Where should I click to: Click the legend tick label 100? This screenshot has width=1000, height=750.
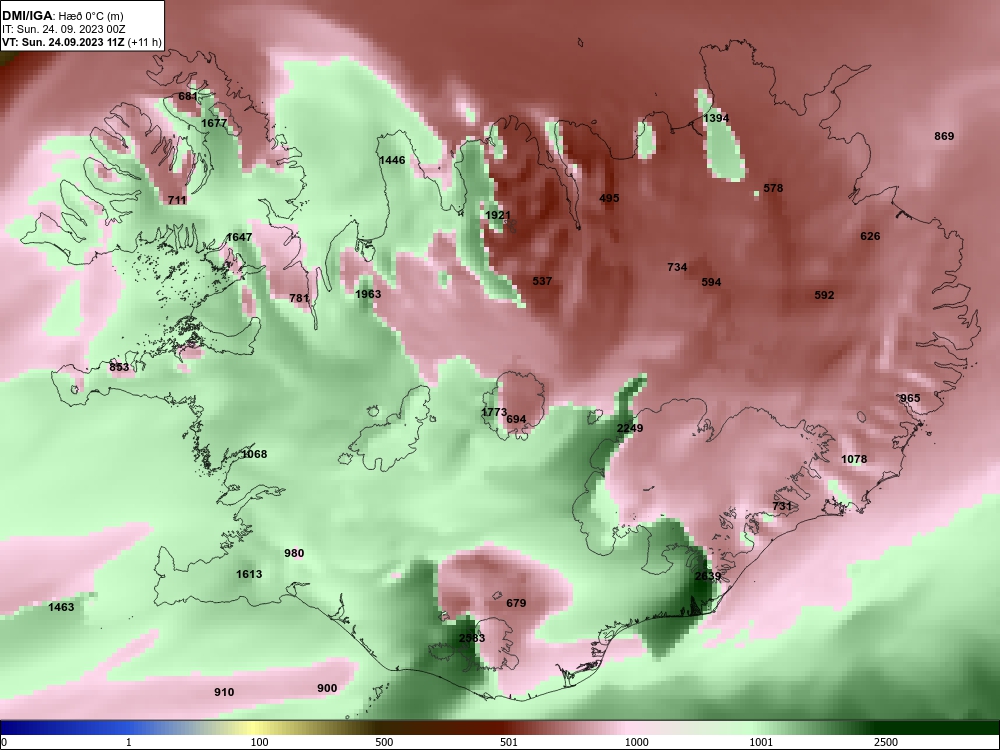click(259, 742)
